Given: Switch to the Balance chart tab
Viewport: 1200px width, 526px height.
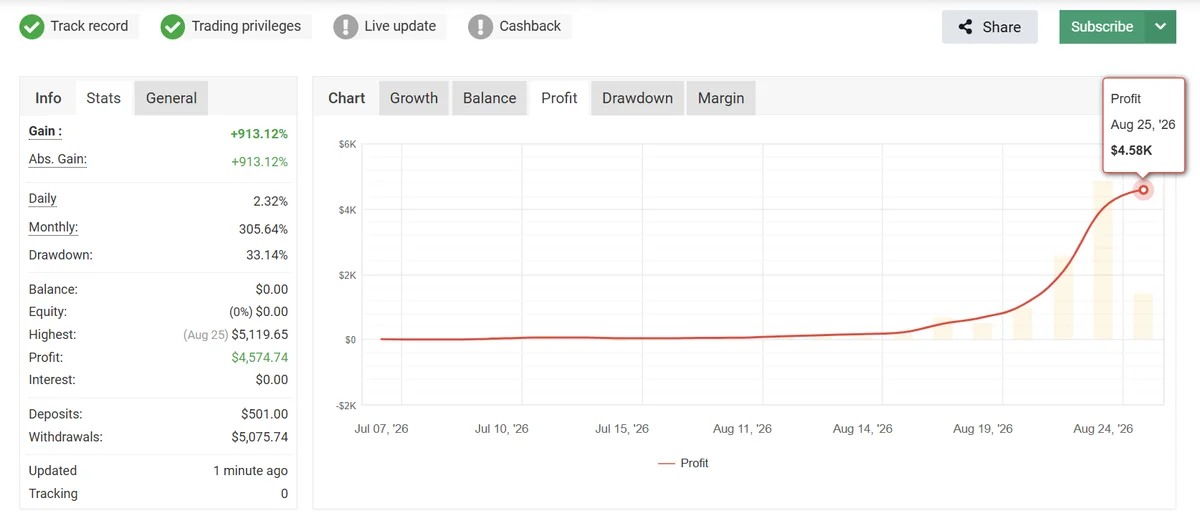Looking at the screenshot, I should tap(490, 98).
